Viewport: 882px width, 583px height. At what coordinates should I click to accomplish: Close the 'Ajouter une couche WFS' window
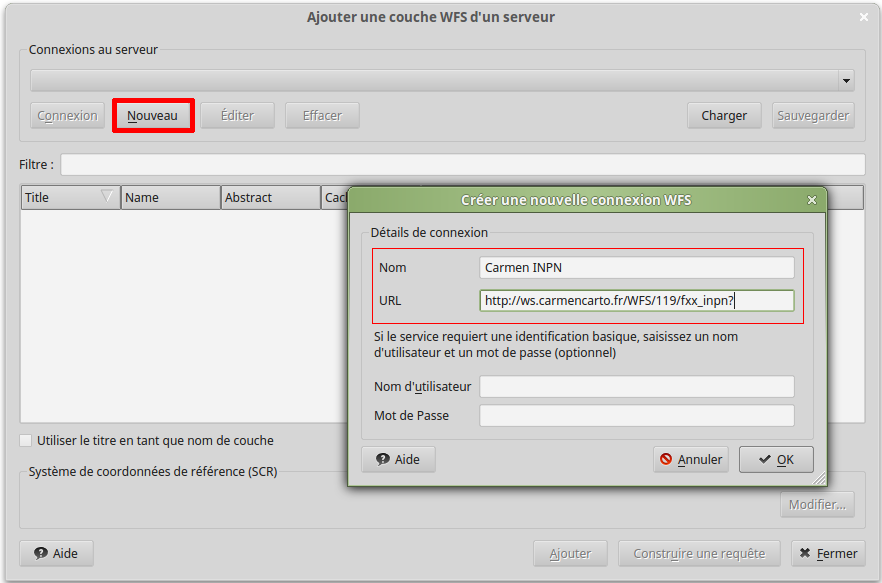click(x=864, y=17)
